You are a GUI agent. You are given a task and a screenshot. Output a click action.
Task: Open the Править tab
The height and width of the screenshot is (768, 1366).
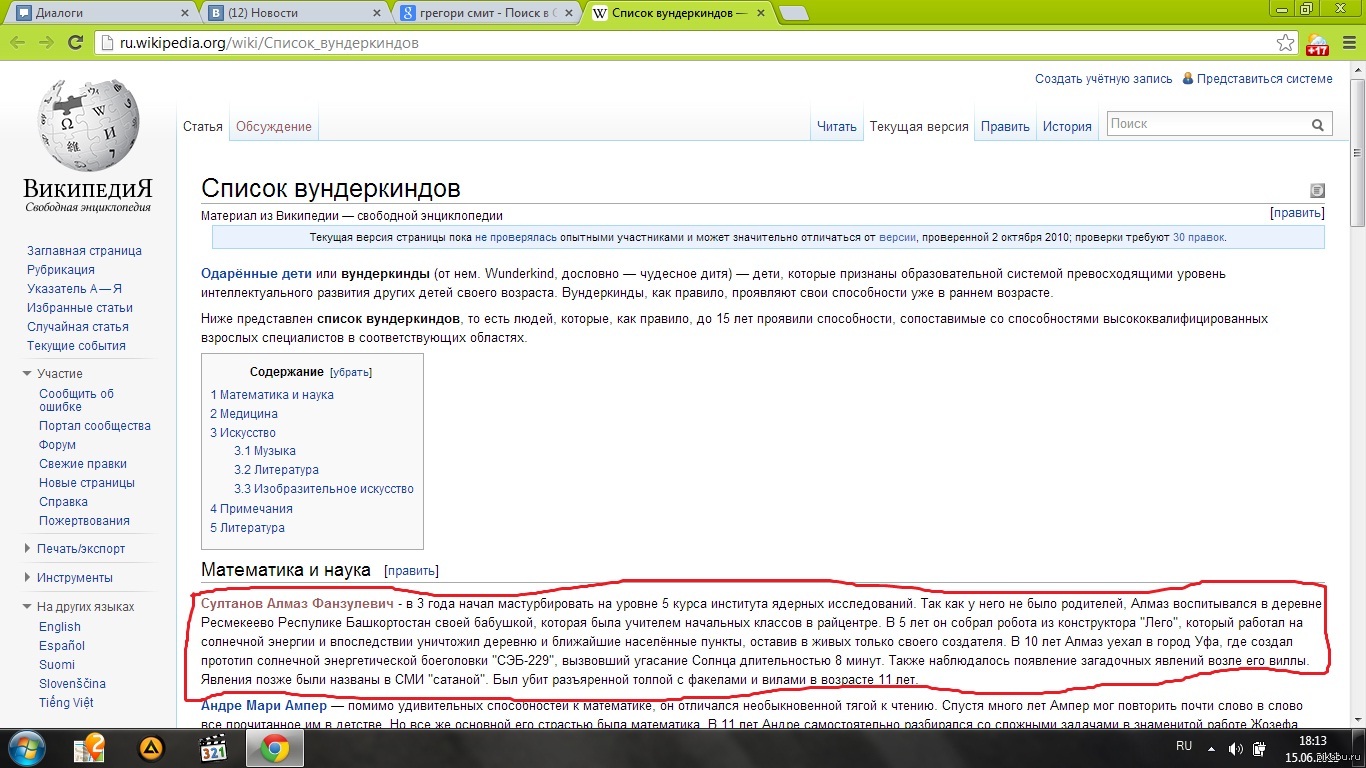coord(1005,127)
